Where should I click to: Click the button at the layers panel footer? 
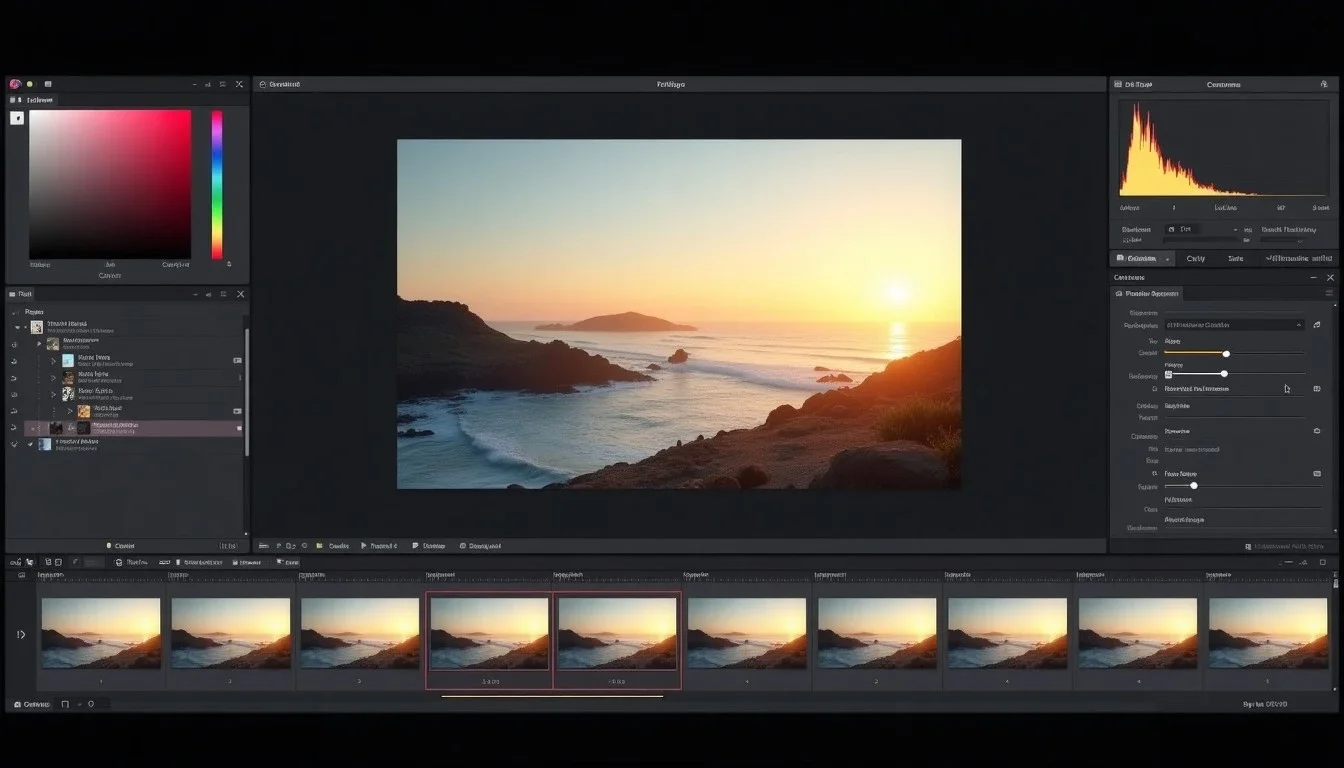(121, 546)
